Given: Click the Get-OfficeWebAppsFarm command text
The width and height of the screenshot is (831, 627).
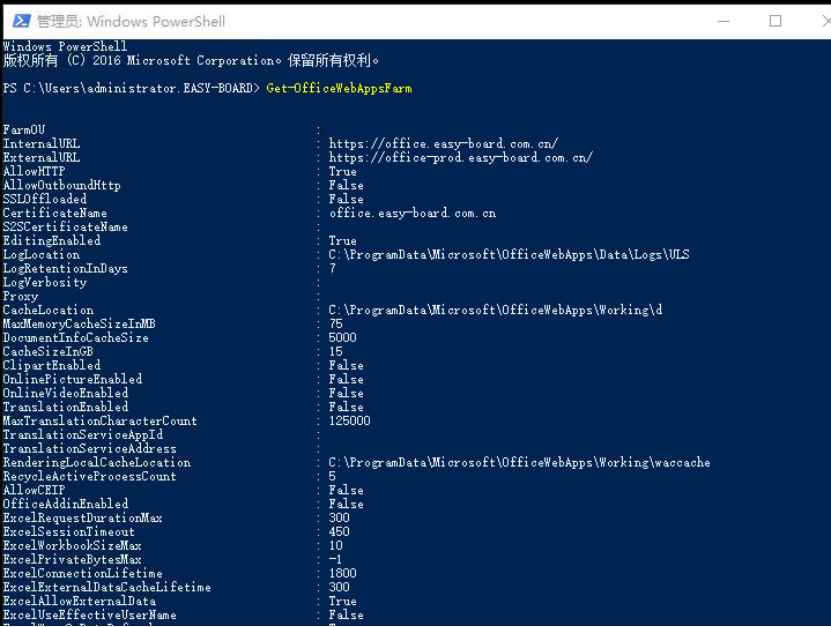Looking at the screenshot, I should (x=339, y=88).
